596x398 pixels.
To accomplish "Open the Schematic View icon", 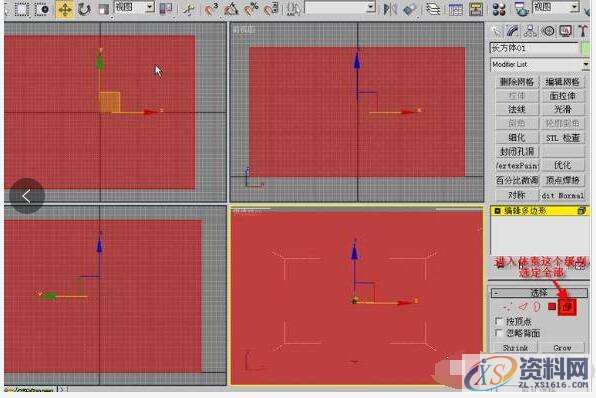I will pos(476,9).
